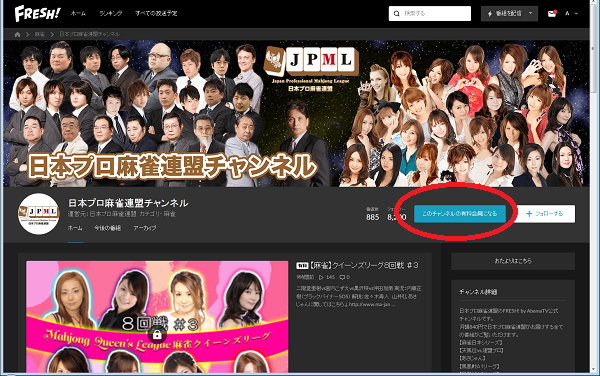
Task: Click the 885 broadcast count
Action: [x=372, y=217]
